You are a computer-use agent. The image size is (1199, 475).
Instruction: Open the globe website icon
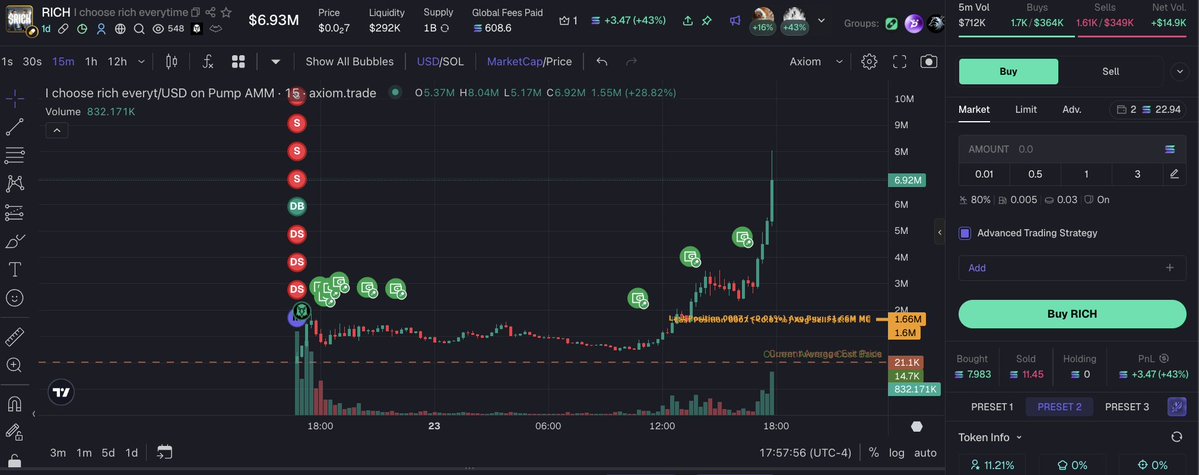click(120, 29)
